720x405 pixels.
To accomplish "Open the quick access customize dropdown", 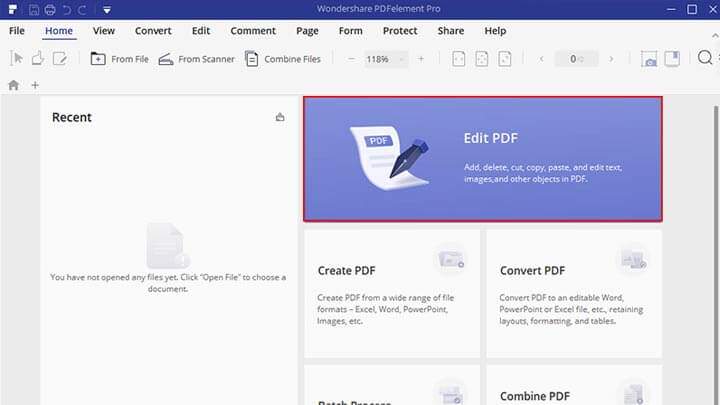I will tap(107, 10).
